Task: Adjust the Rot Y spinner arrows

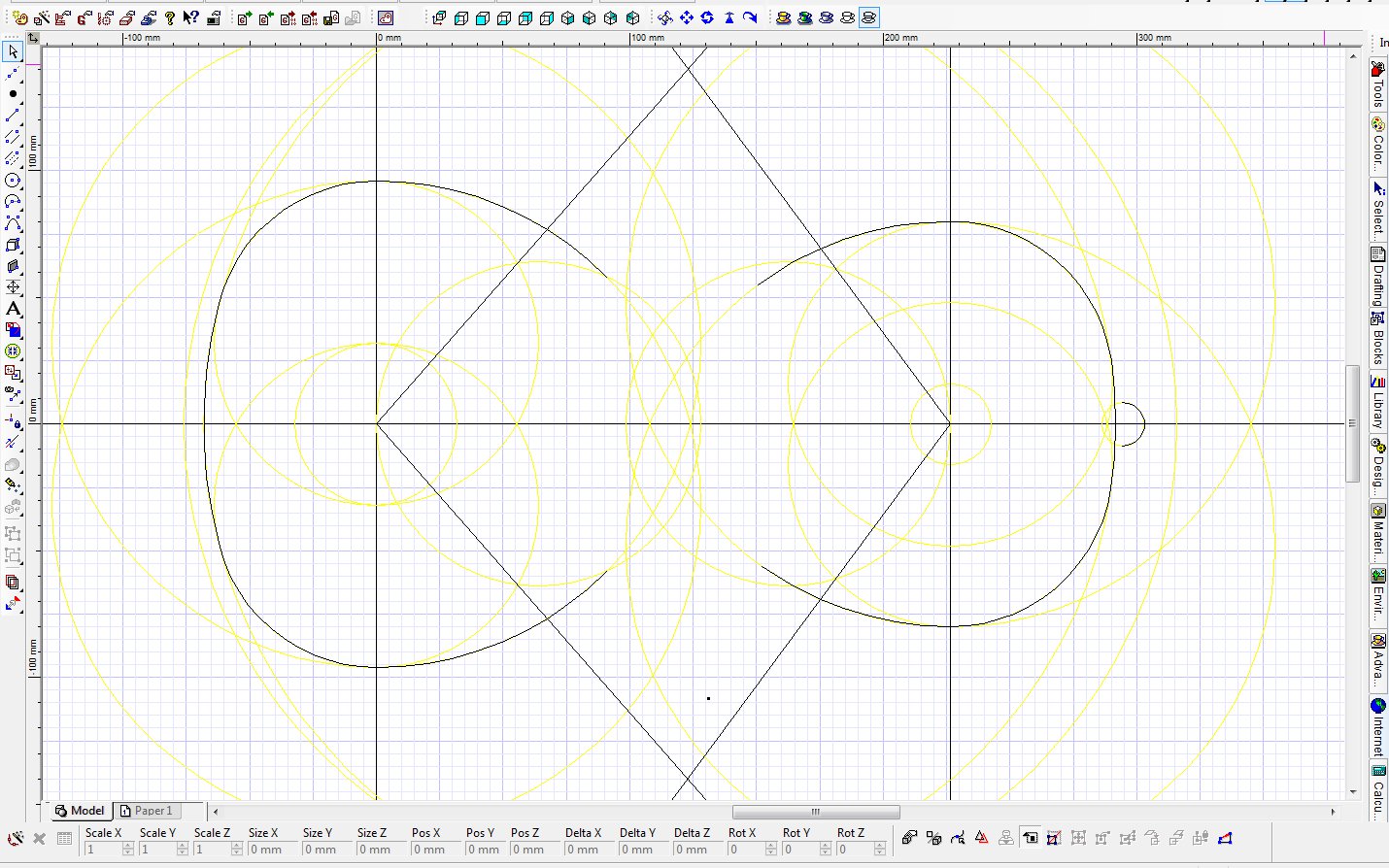Action: click(x=826, y=850)
